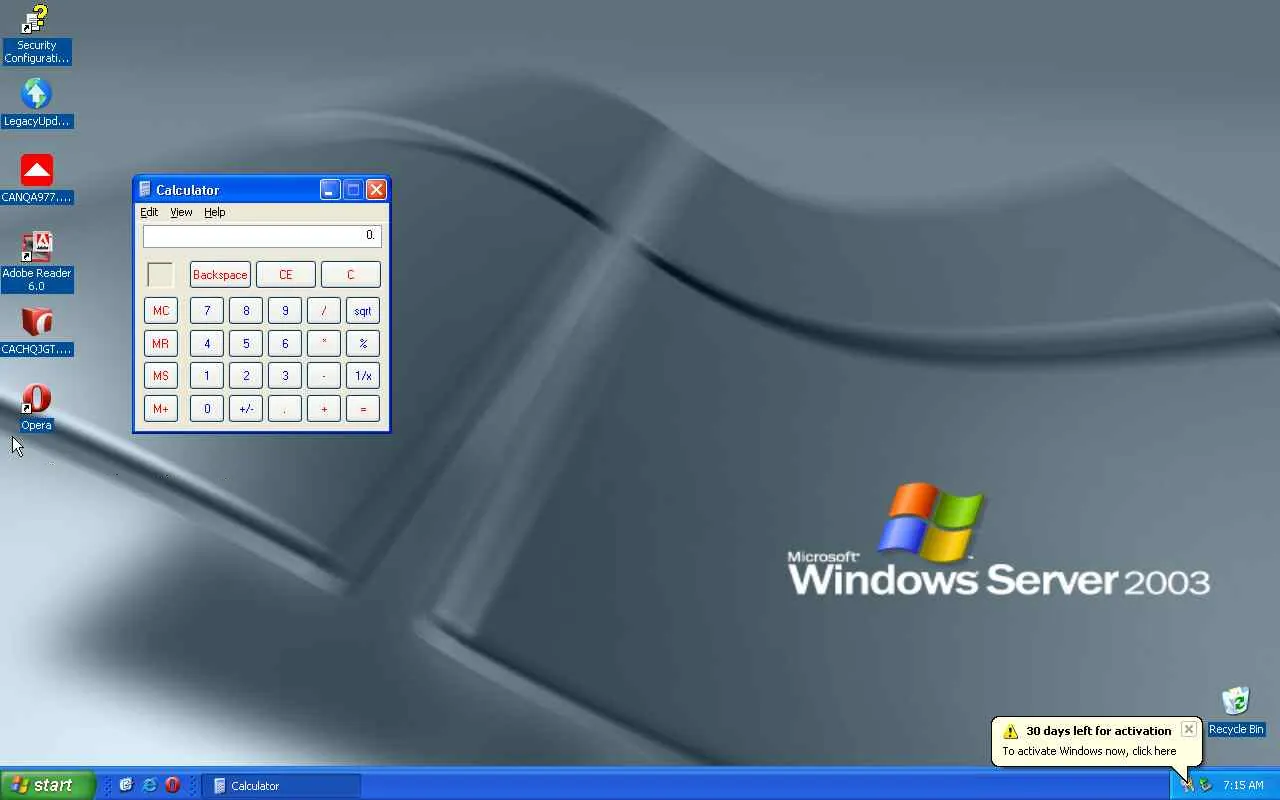This screenshot has width=1280, height=800.
Task: Click the MS memory store button
Action: point(161,376)
